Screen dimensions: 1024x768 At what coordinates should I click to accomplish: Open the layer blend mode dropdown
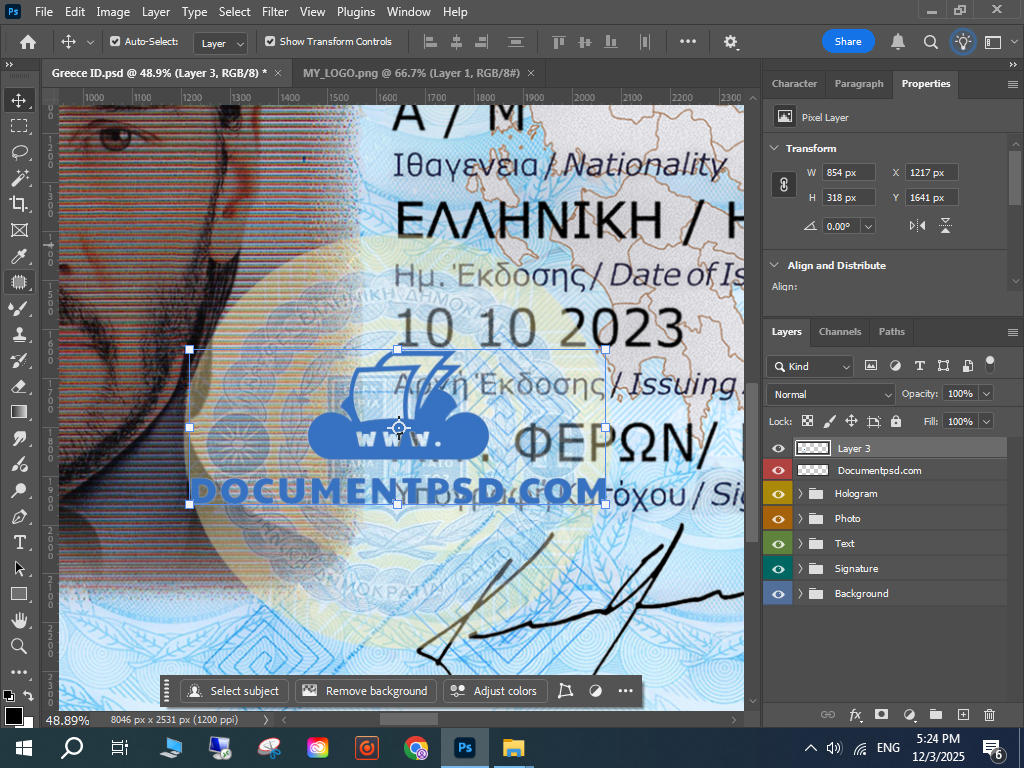(x=831, y=394)
